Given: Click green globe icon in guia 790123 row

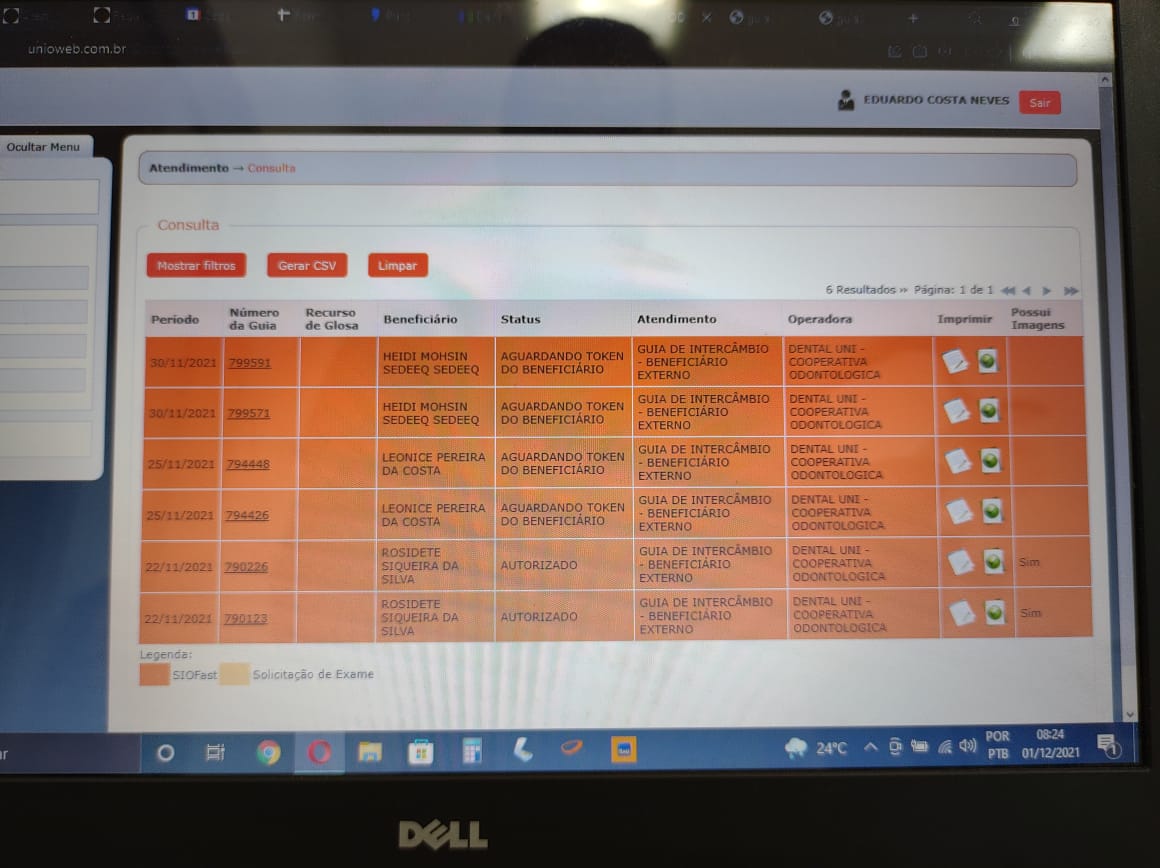Looking at the screenshot, I should pyautogui.click(x=995, y=613).
